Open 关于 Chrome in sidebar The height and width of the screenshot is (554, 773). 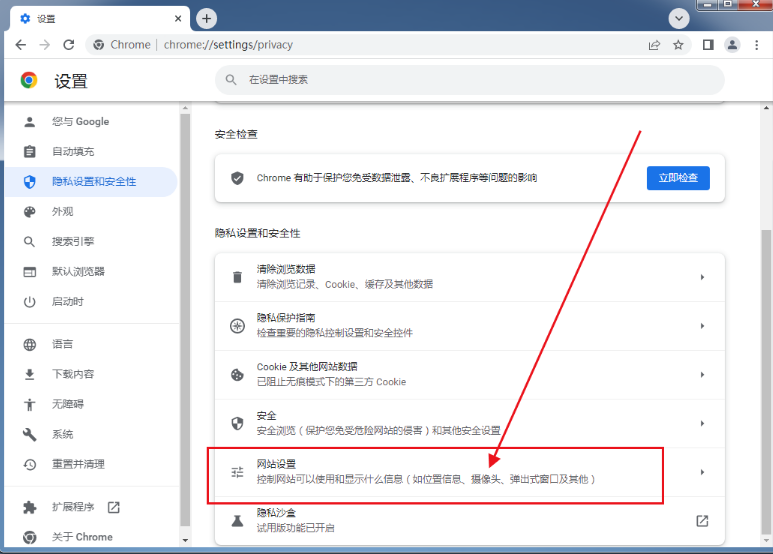coord(92,537)
